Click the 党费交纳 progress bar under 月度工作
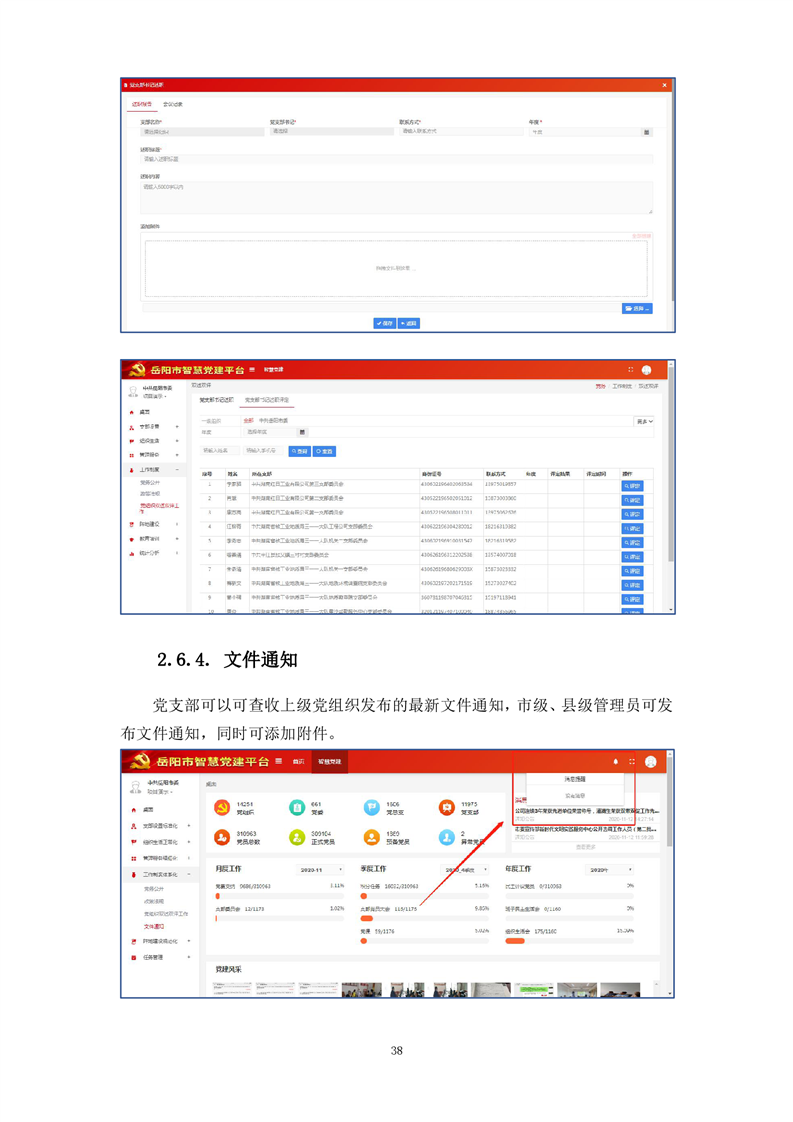 click(x=280, y=895)
